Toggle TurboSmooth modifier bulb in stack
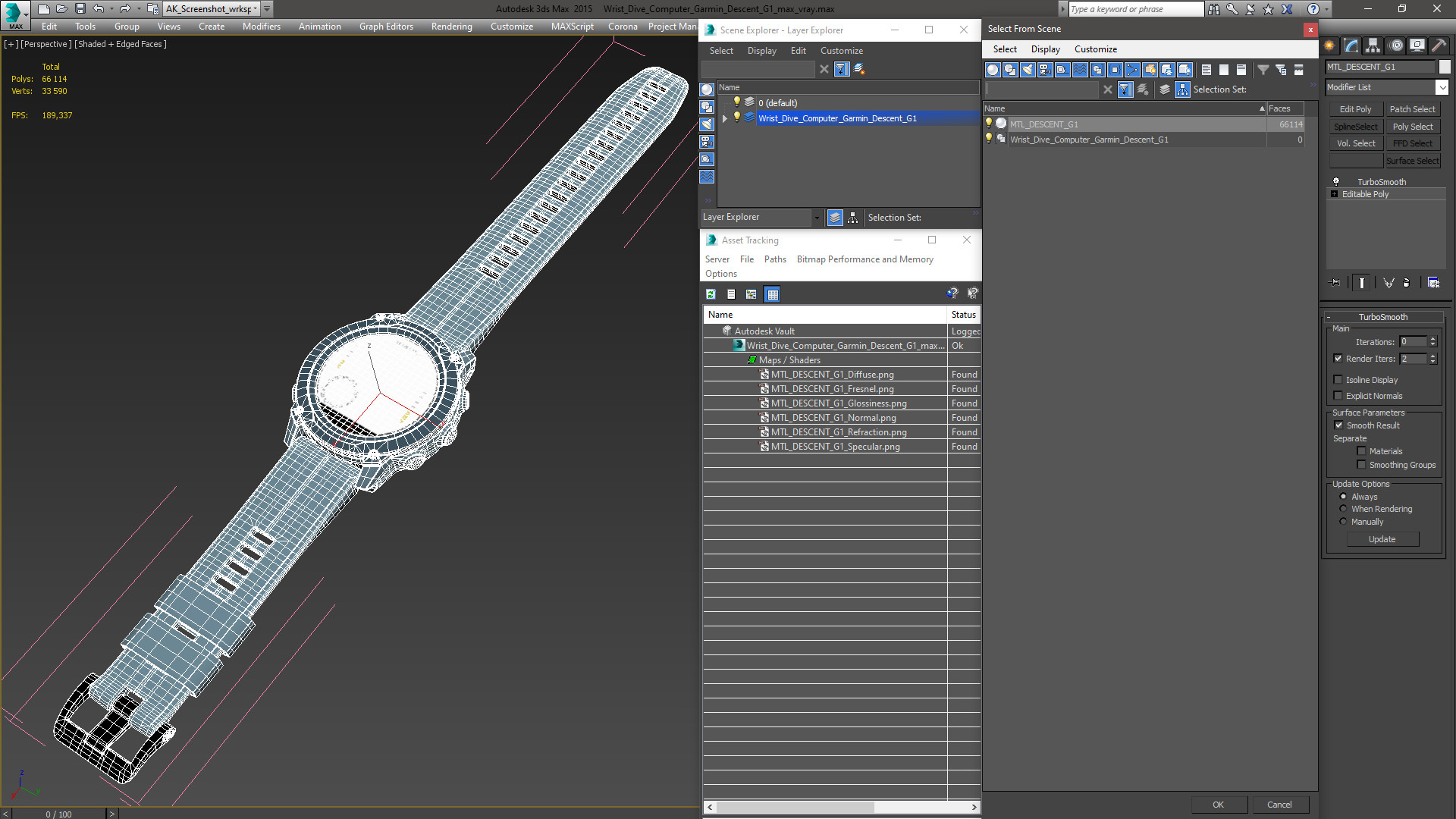This screenshot has height=819, width=1456. (x=1336, y=182)
